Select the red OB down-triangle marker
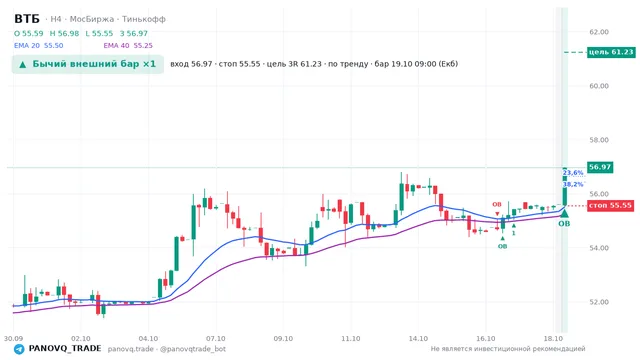Screen dimensions: 640x360 (497, 214)
